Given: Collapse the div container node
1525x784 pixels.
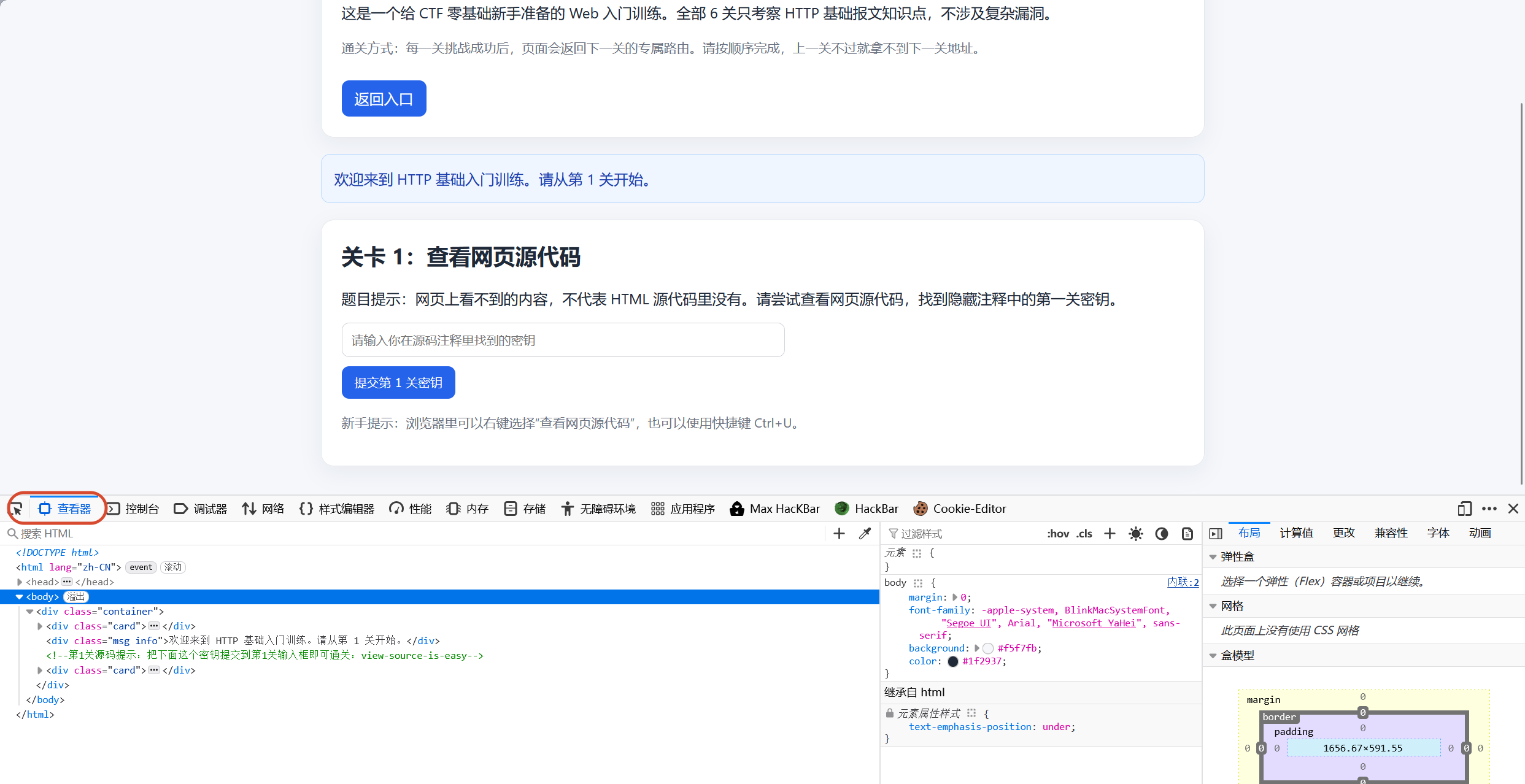Looking at the screenshot, I should 29,612.
